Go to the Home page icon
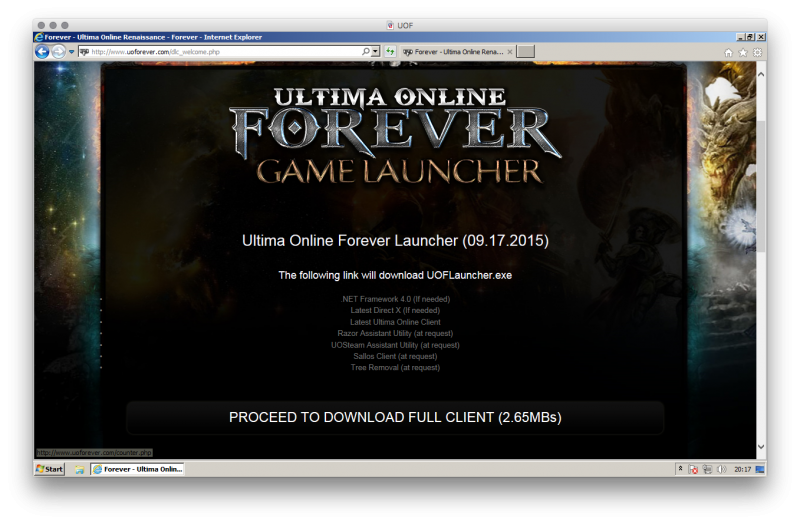This screenshot has height=524, width=800. pyautogui.click(x=729, y=52)
